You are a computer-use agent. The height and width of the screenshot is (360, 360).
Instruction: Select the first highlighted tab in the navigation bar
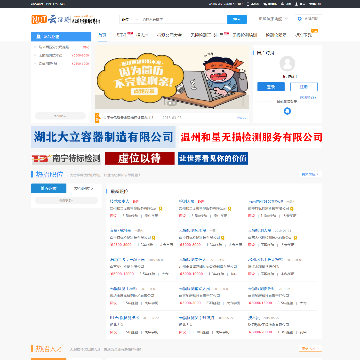click(102, 35)
